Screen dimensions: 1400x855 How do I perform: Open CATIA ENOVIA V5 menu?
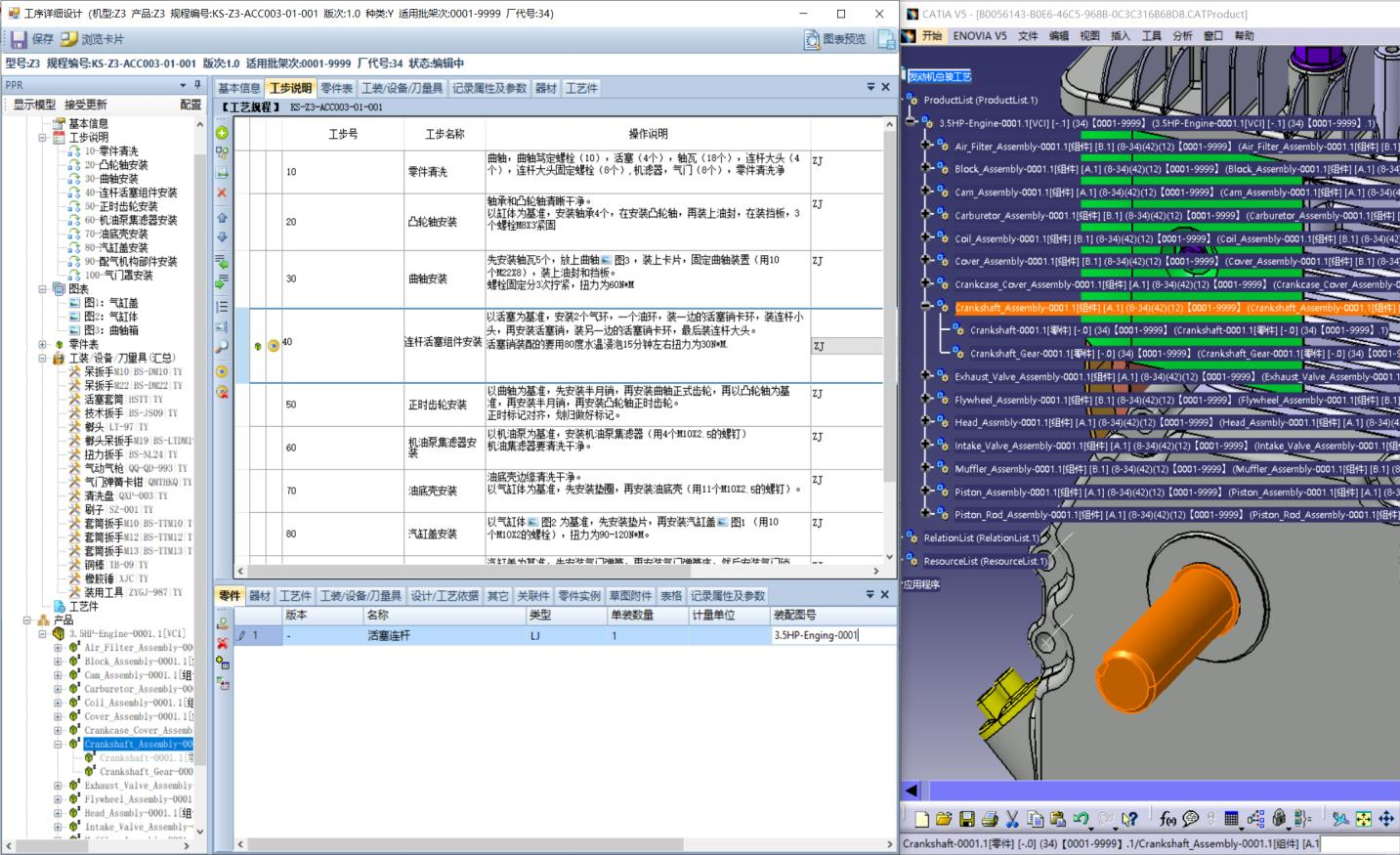click(979, 36)
